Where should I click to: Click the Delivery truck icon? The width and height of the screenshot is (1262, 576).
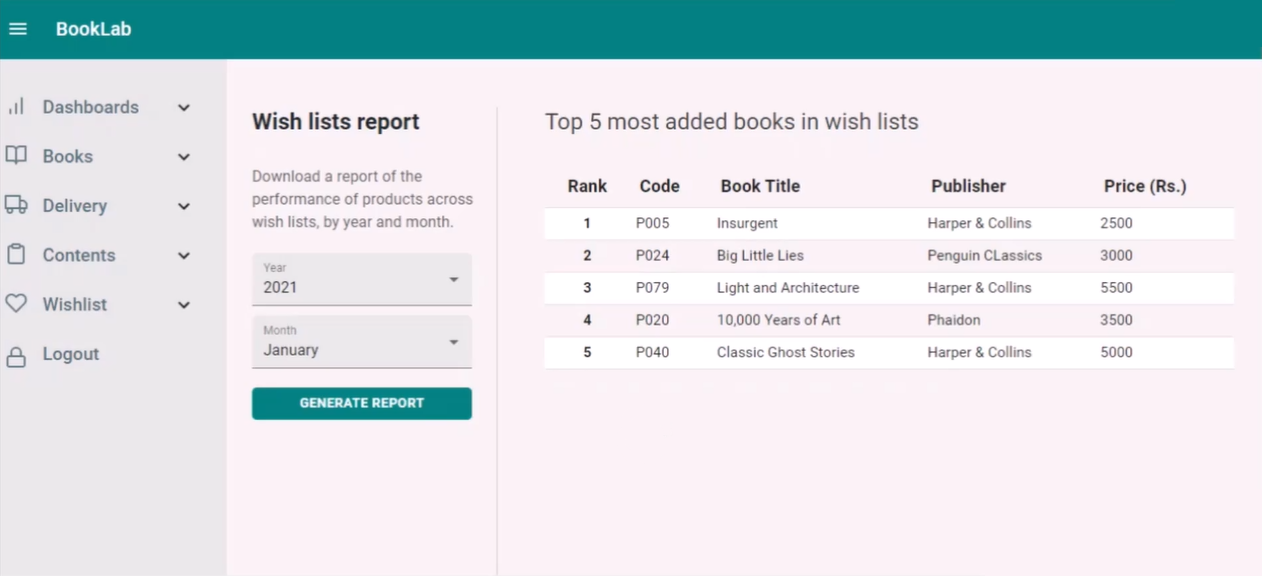(16, 205)
